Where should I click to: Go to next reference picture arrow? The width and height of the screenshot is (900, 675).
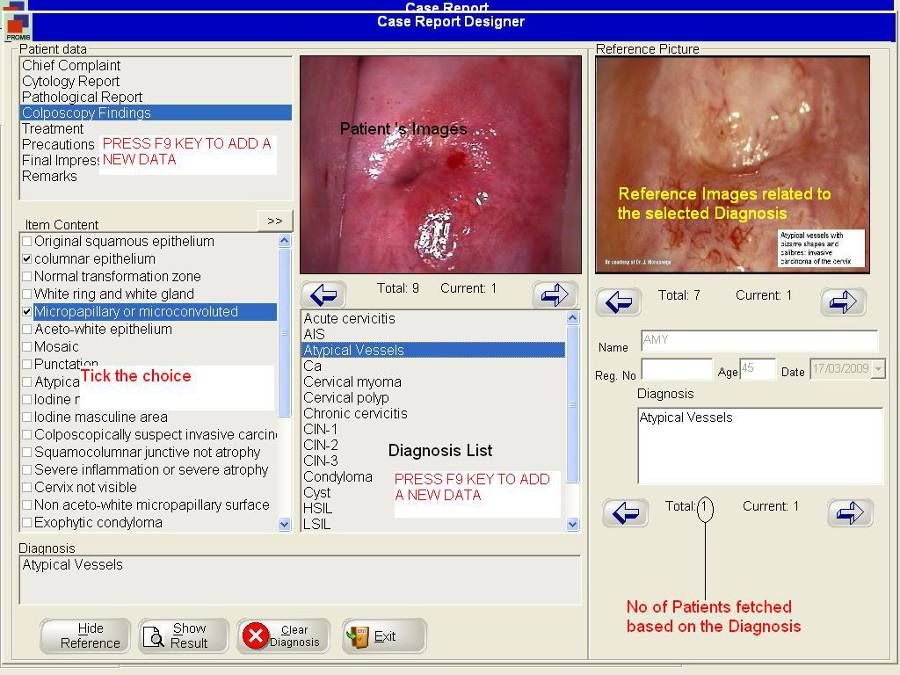(843, 301)
